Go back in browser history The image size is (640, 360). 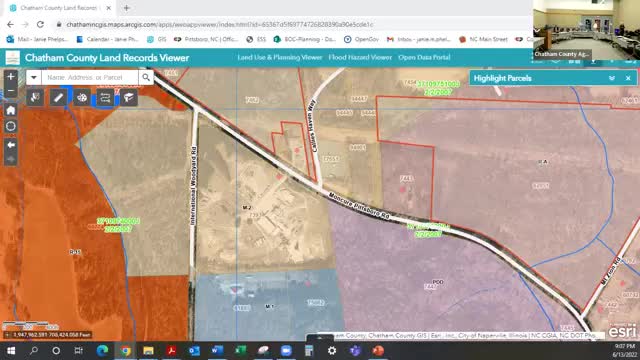[10, 24]
